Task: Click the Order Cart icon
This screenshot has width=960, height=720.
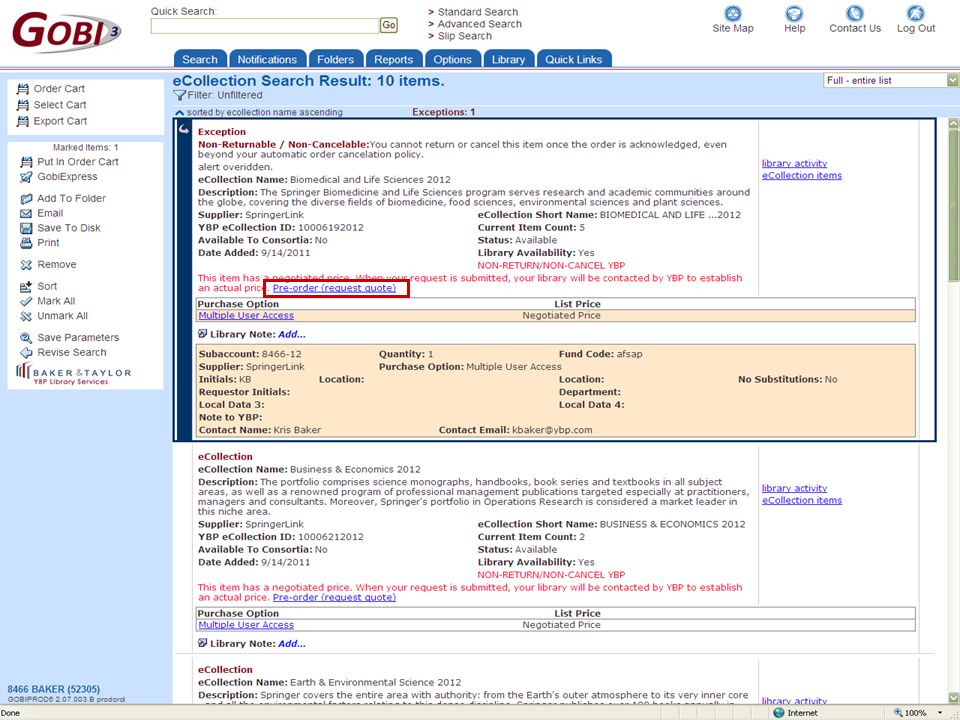Action: pyautogui.click(x=23, y=89)
